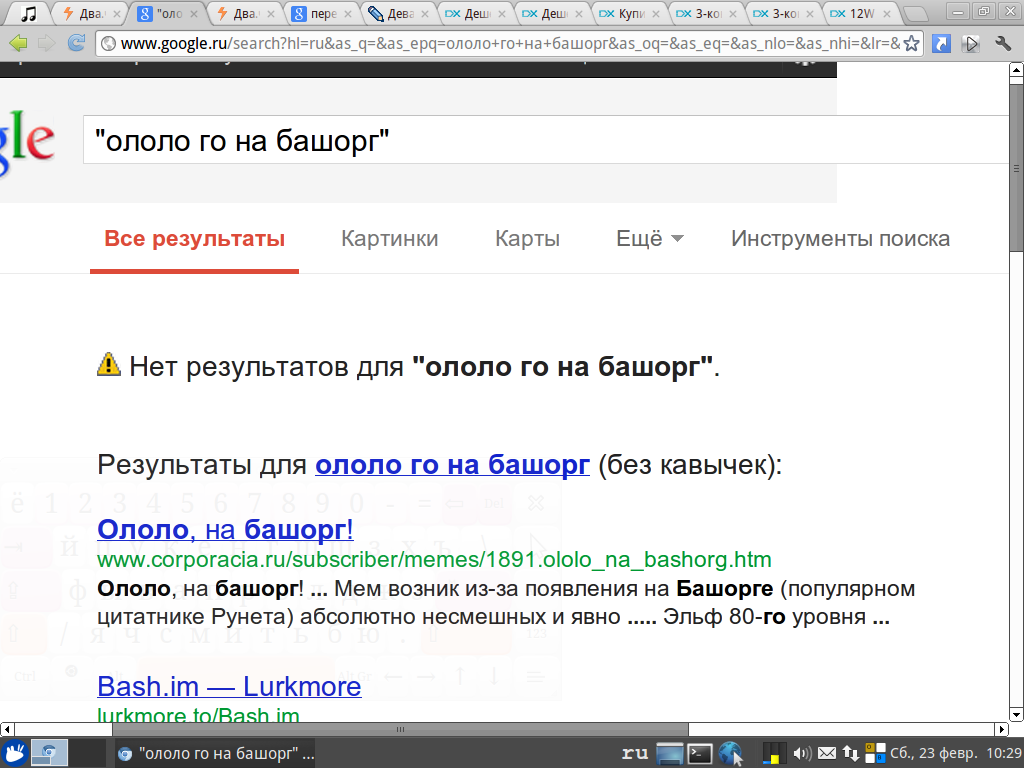Expand the "Ещё" more dropdown
The image size is (1024, 768).
point(650,239)
